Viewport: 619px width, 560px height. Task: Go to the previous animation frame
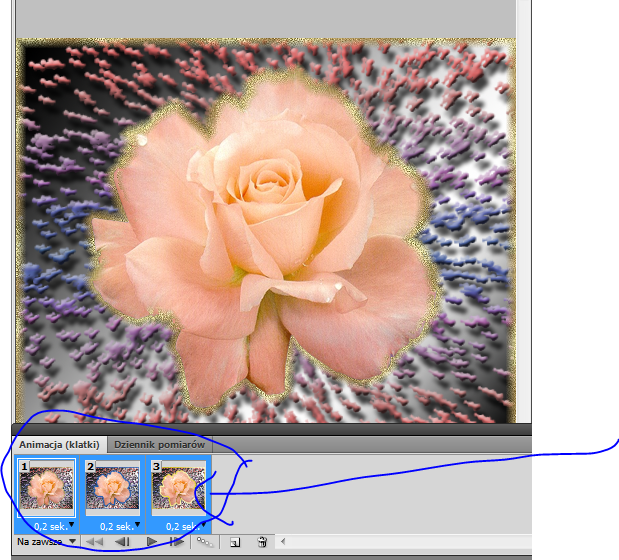click(124, 541)
